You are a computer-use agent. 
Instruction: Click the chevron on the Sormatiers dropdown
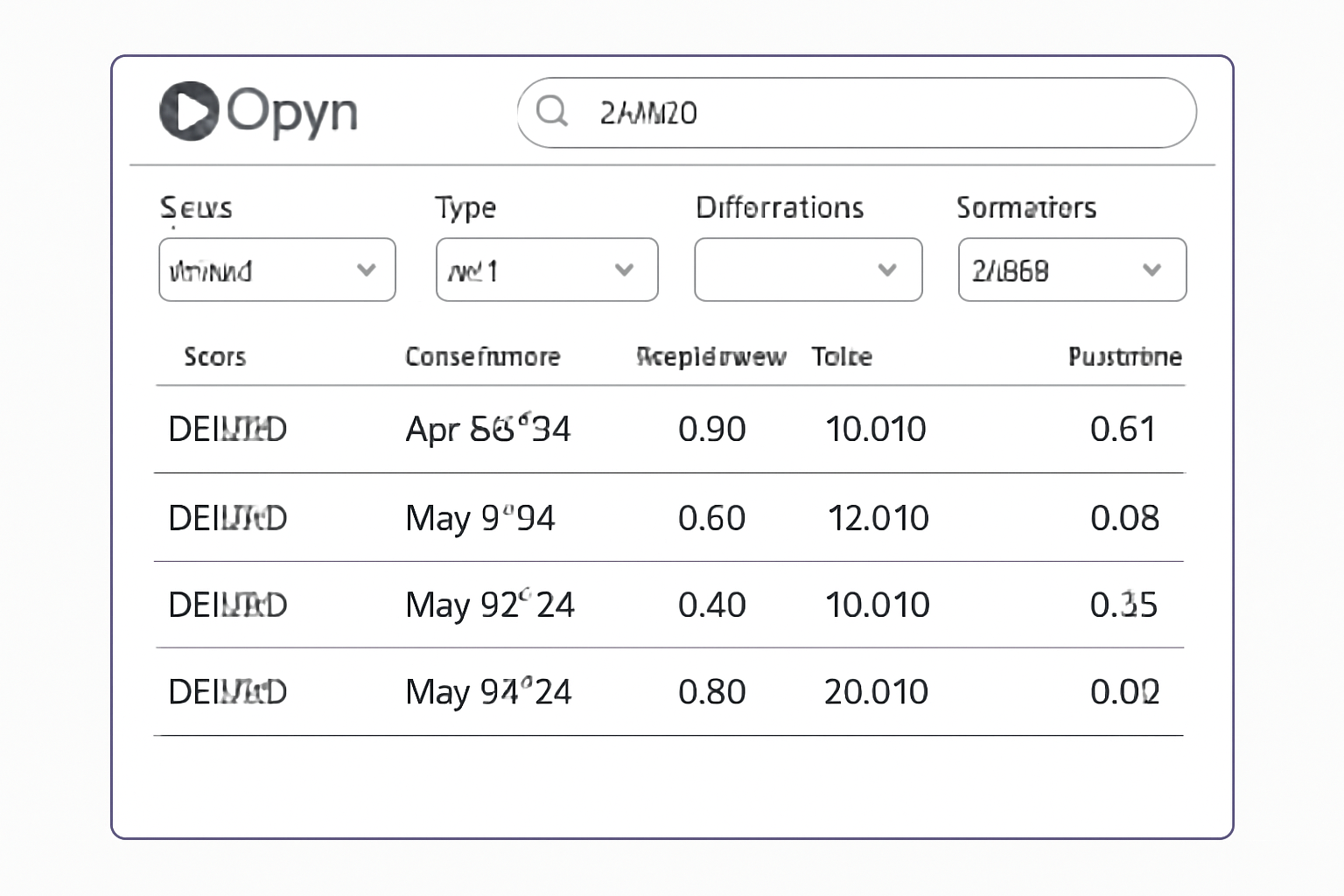[1152, 269]
